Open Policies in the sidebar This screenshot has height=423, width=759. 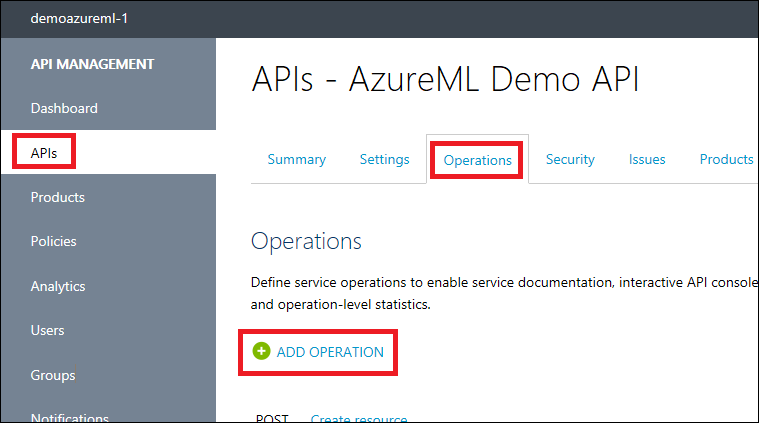pos(53,241)
